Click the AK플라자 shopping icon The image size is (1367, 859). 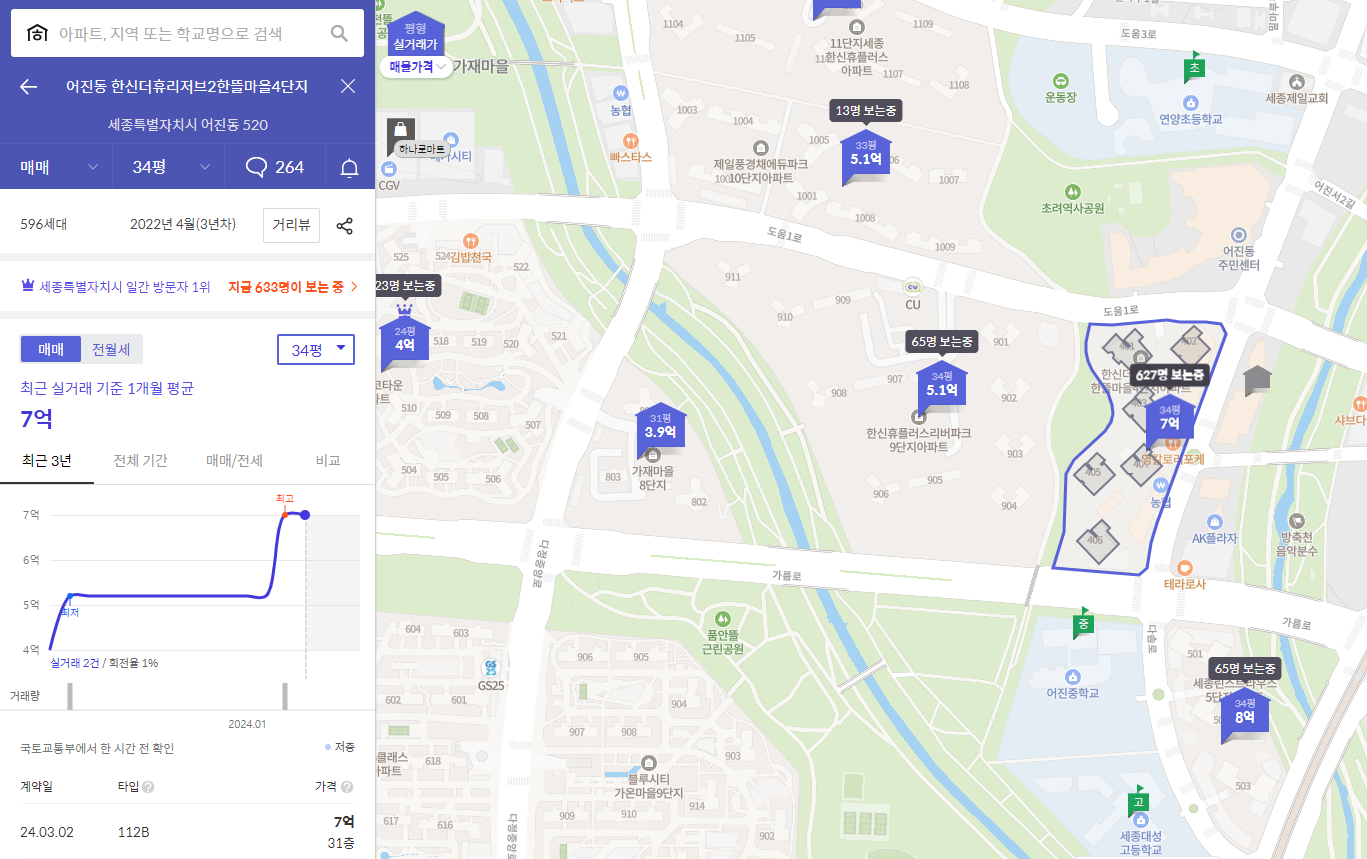tap(1214, 521)
